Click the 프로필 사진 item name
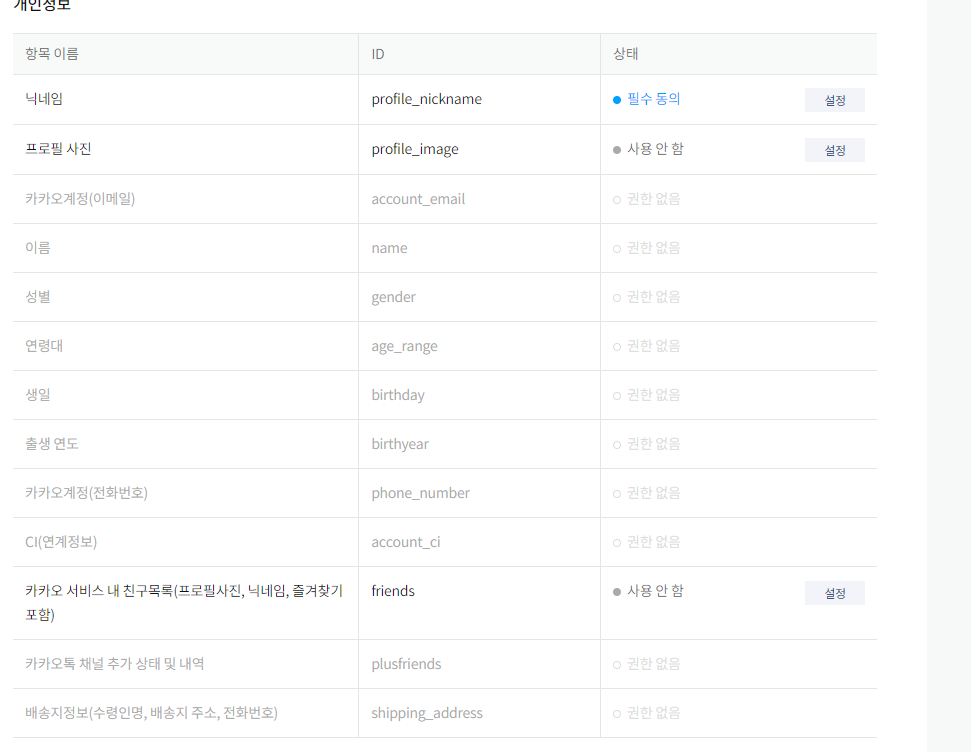This screenshot has width=971, height=752. tap(58, 149)
